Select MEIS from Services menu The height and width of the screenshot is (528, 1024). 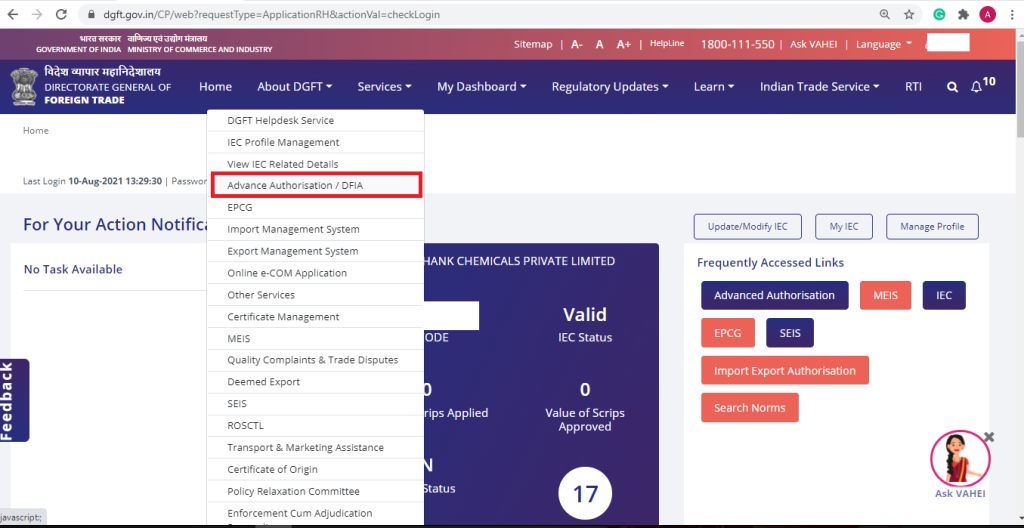coord(315,338)
